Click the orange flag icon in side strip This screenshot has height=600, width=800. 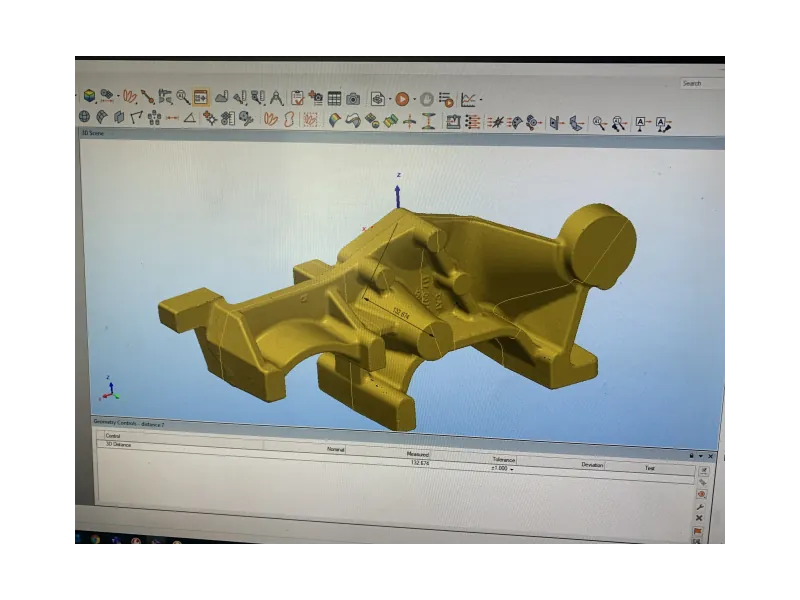pos(698,531)
